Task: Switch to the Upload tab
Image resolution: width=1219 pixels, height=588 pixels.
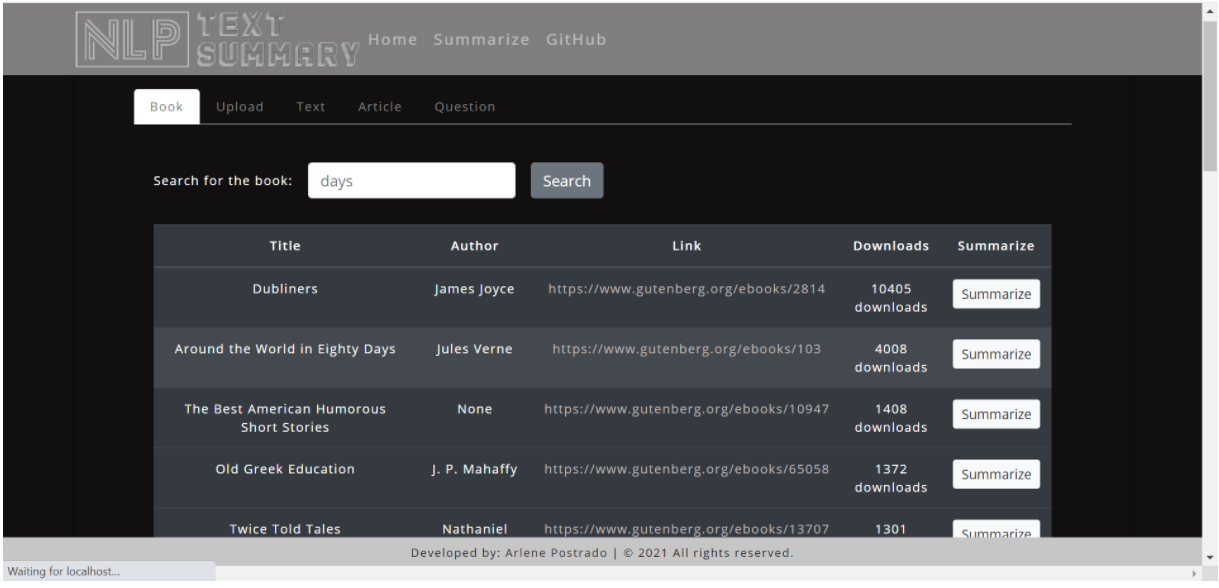Action: click(240, 106)
